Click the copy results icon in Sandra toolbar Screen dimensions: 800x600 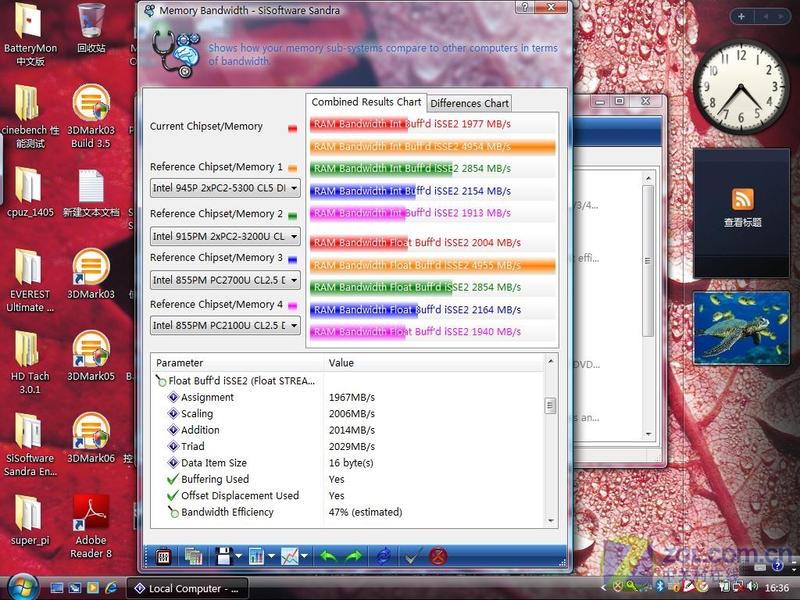pyautogui.click(x=193, y=557)
